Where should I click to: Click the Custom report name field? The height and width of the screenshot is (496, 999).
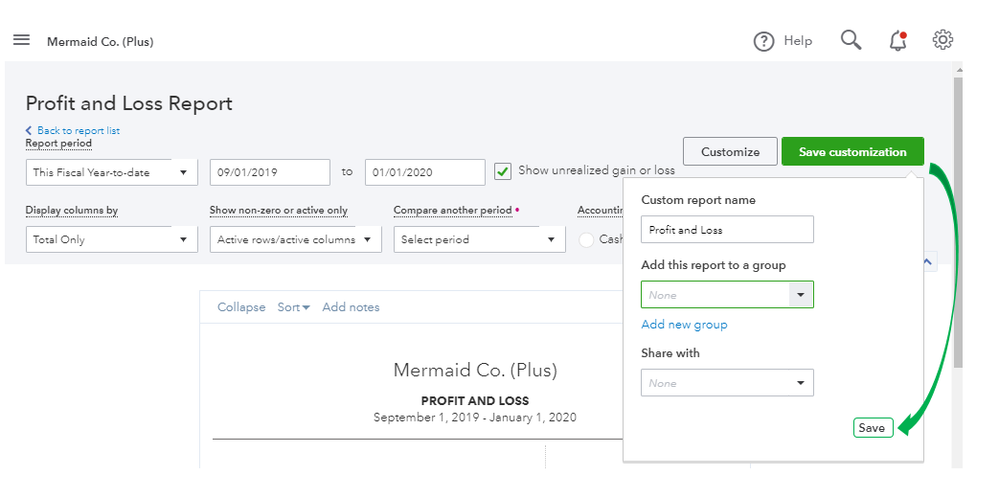[x=727, y=230]
